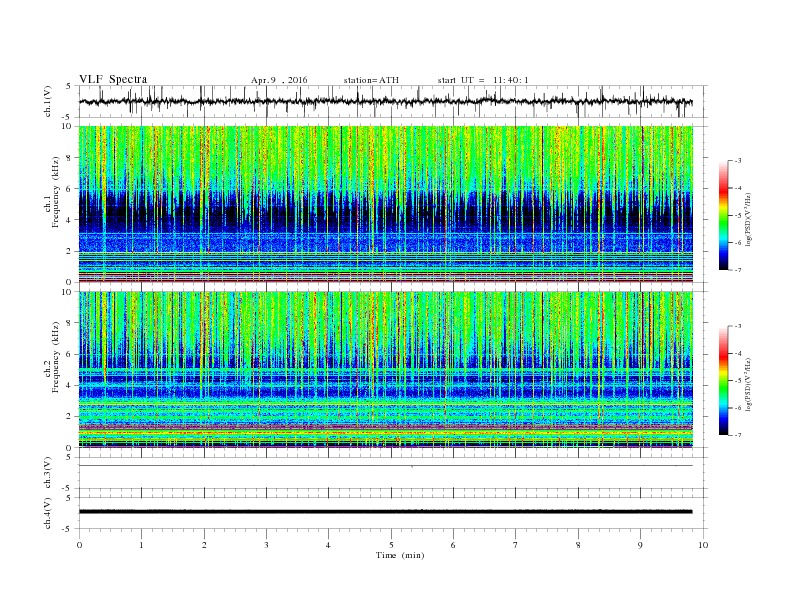The height and width of the screenshot is (612, 792).
Task: Click the ch.2 spectrogram panel
Action: 386,370
